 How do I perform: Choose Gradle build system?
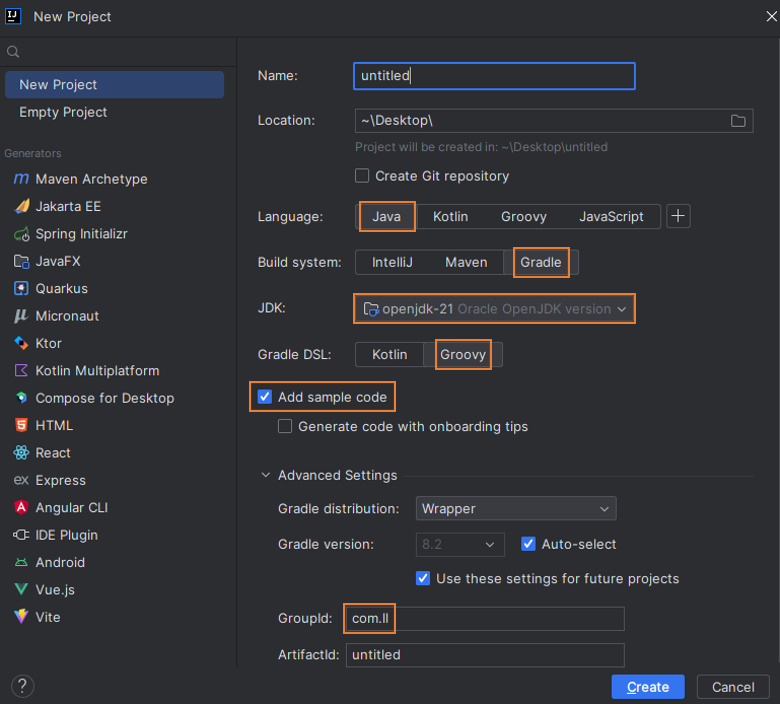pos(541,262)
